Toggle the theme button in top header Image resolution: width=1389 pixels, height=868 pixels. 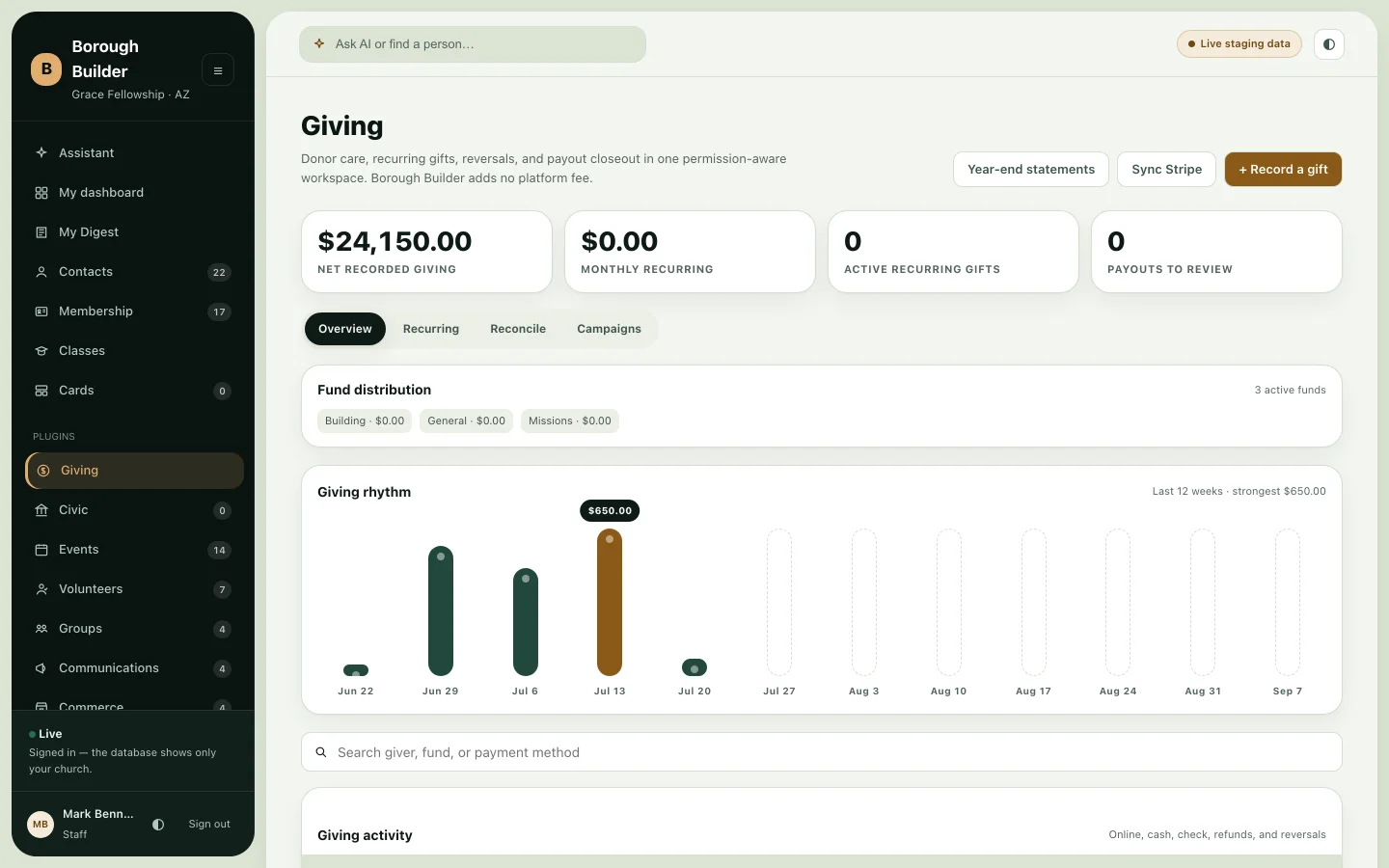point(1329,44)
